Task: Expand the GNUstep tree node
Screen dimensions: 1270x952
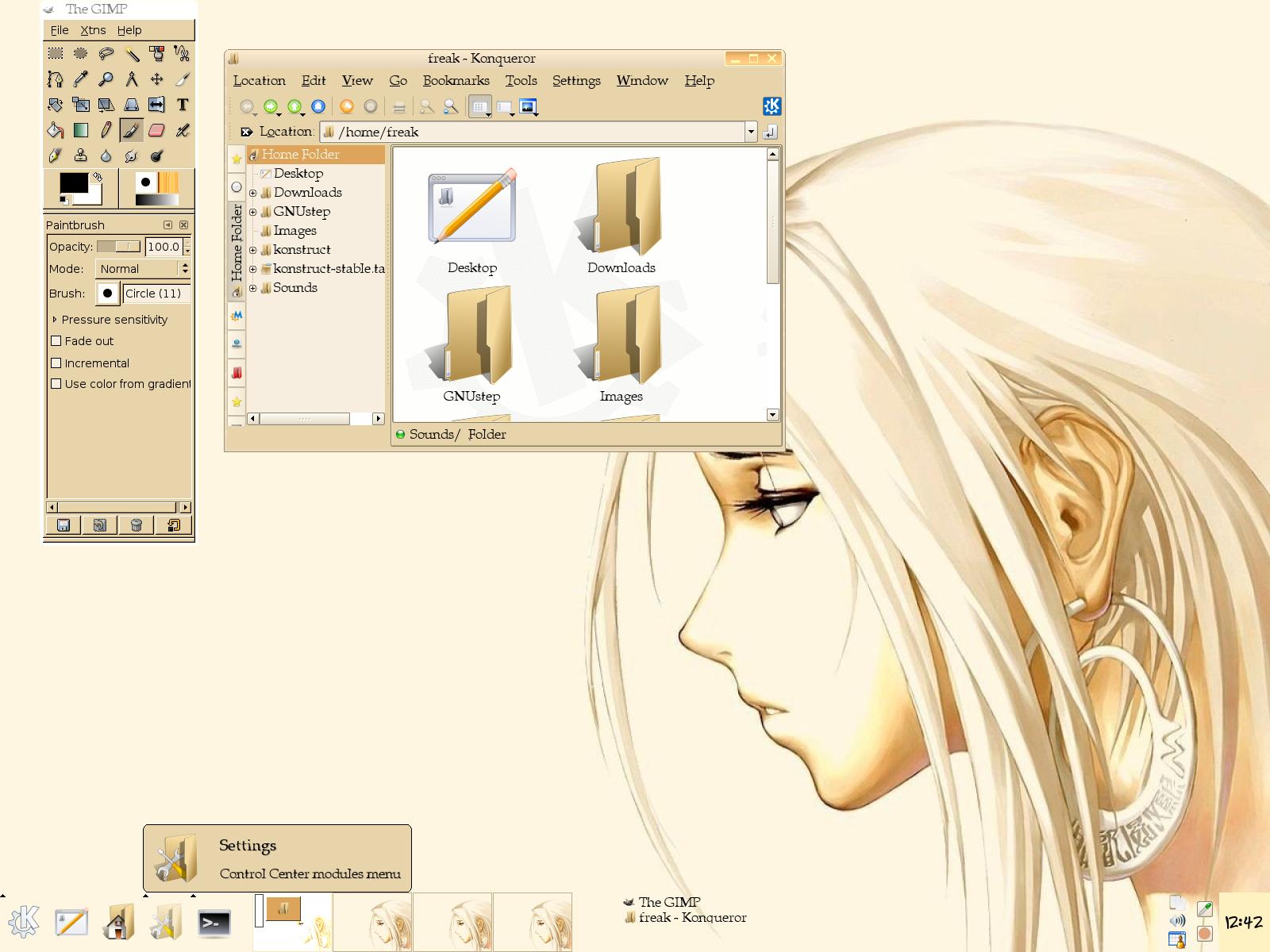Action: pyautogui.click(x=253, y=212)
